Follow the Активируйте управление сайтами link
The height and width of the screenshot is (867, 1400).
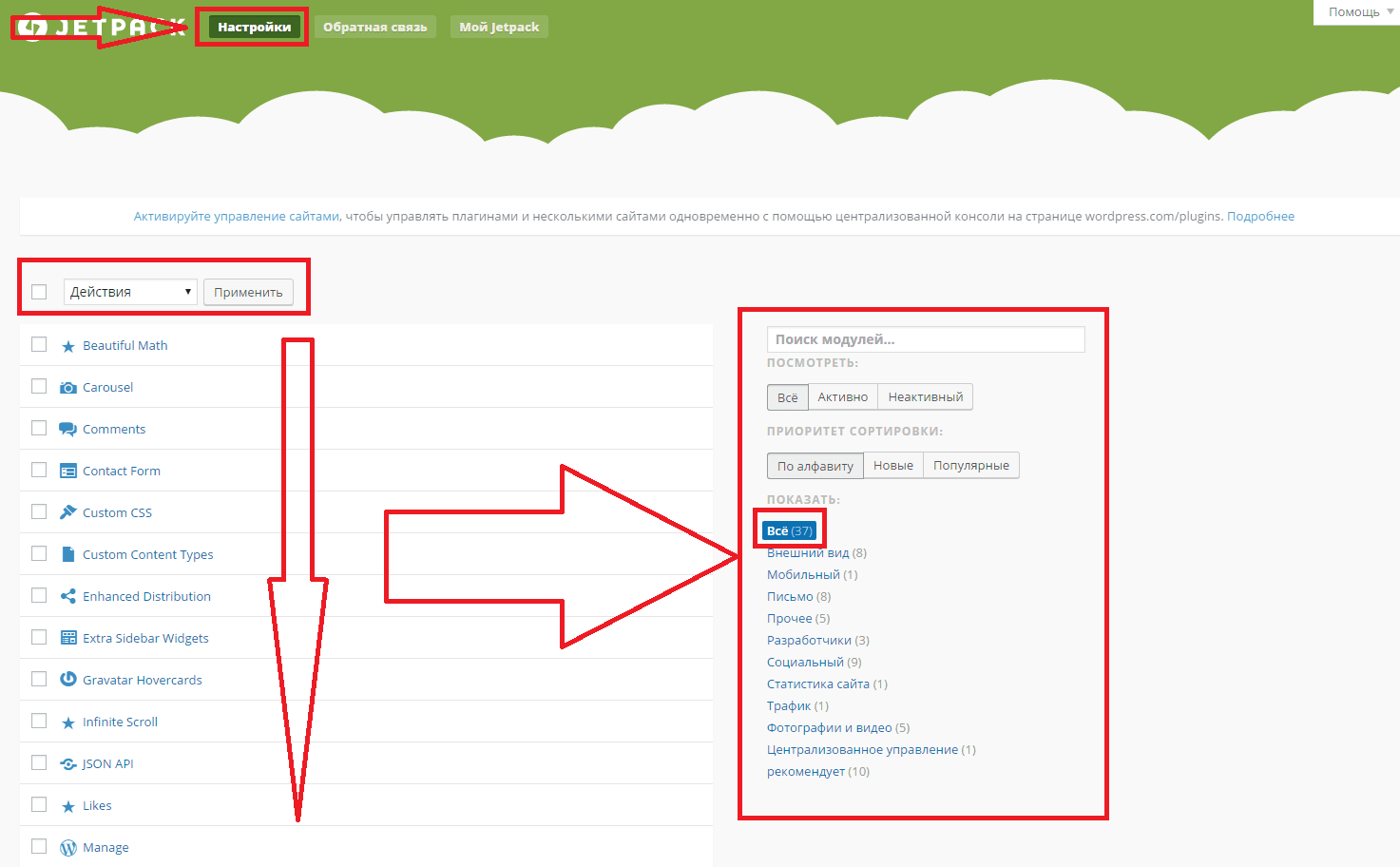click(x=237, y=217)
